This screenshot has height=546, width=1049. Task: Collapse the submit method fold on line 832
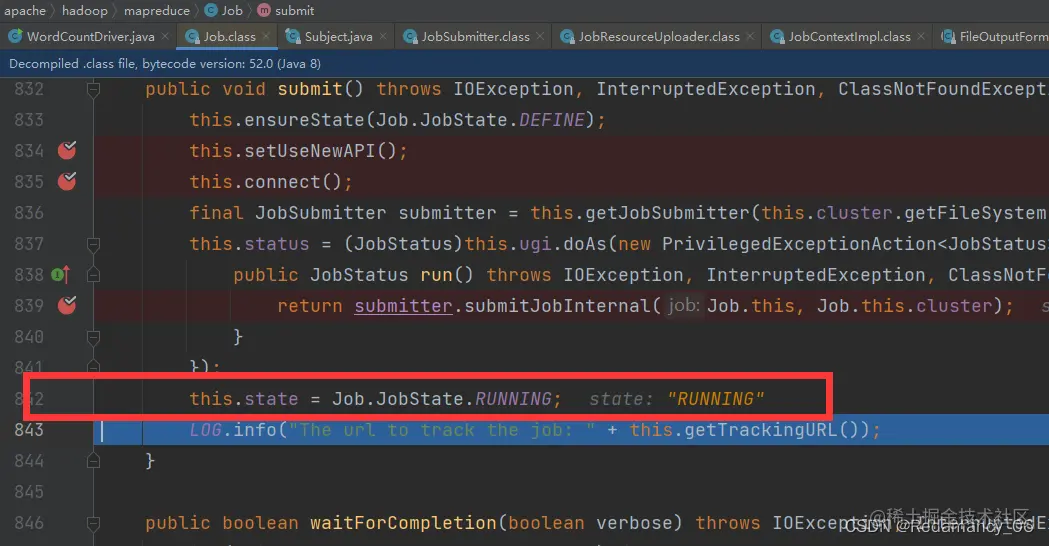coord(93,89)
